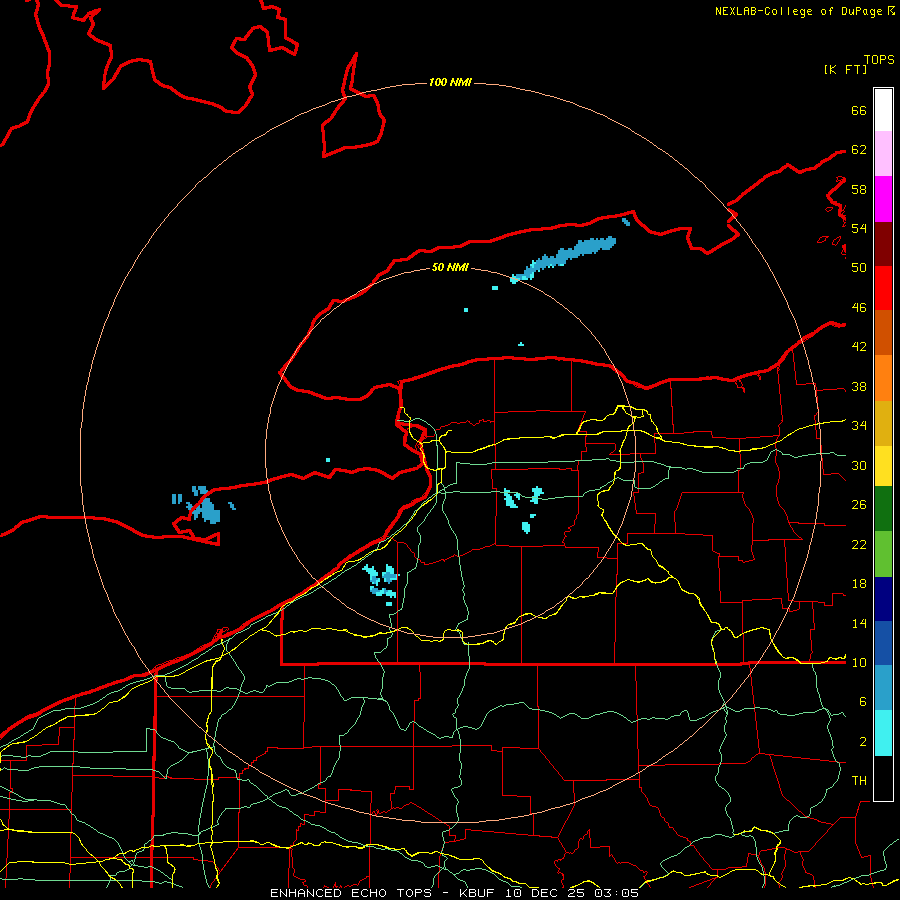Viewport: 900px width, 900px height.
Task: Click the 10 DEC 25 date in caption
Action: [548, 893]
